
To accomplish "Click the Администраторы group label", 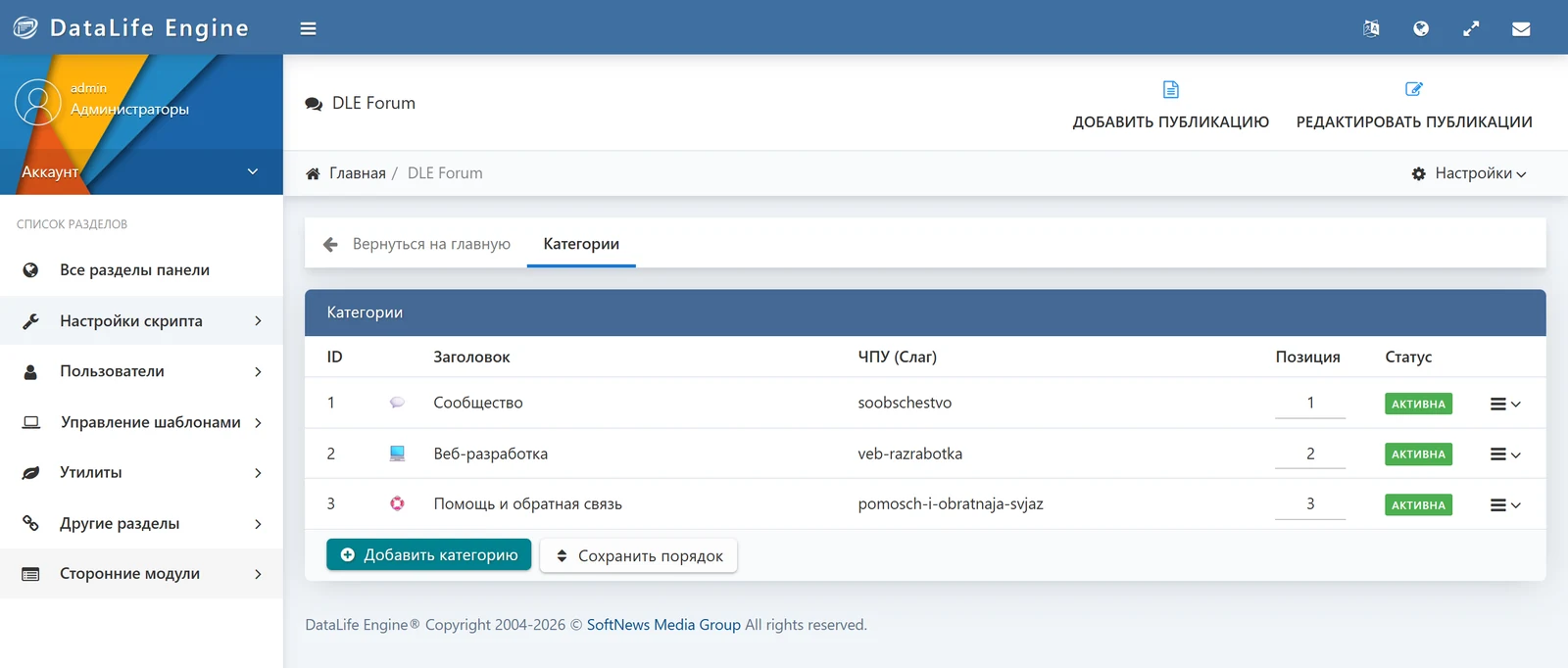I will point(129,110).
